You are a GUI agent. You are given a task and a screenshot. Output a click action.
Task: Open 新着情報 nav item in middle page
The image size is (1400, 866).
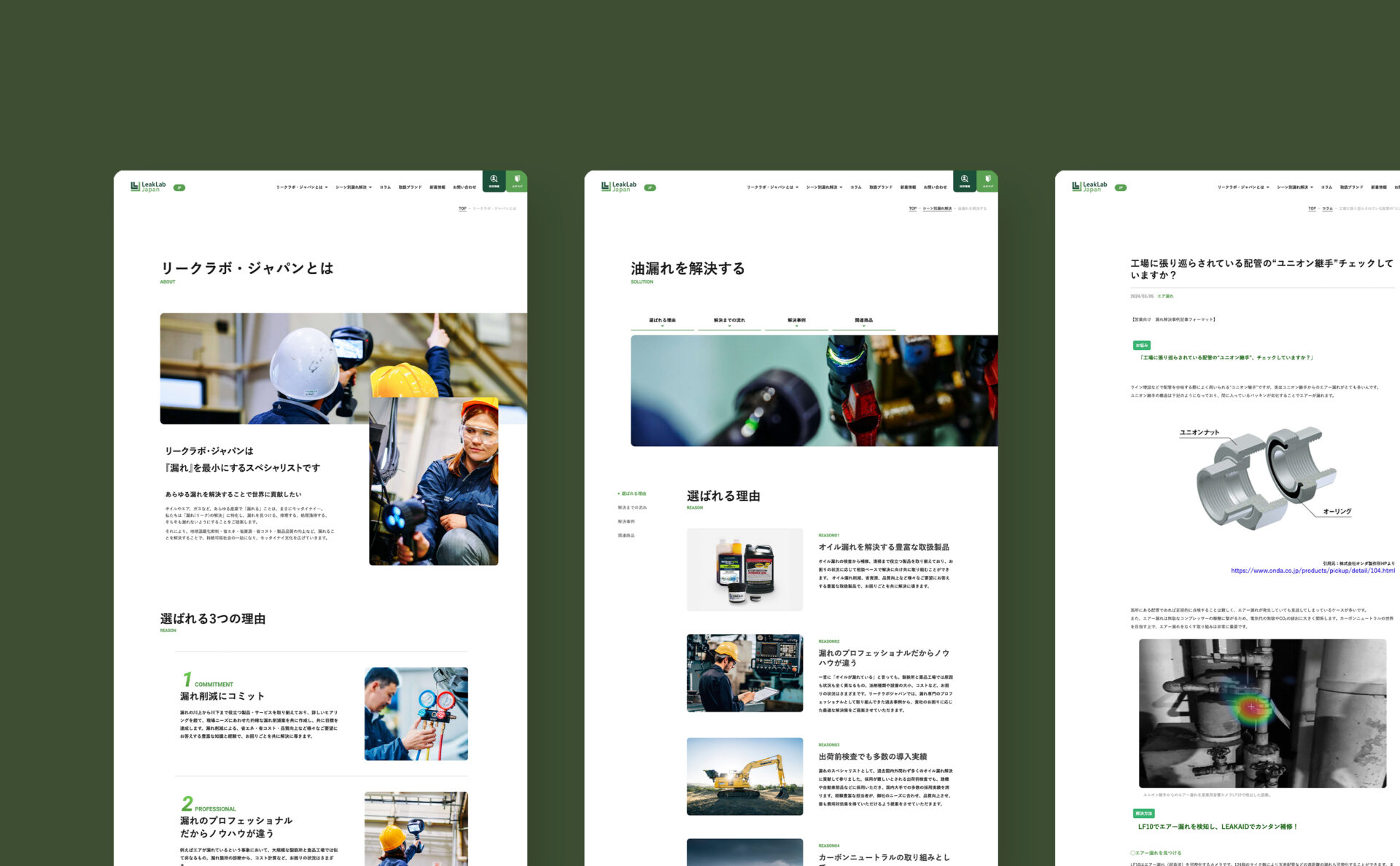[x=908, y=187]
